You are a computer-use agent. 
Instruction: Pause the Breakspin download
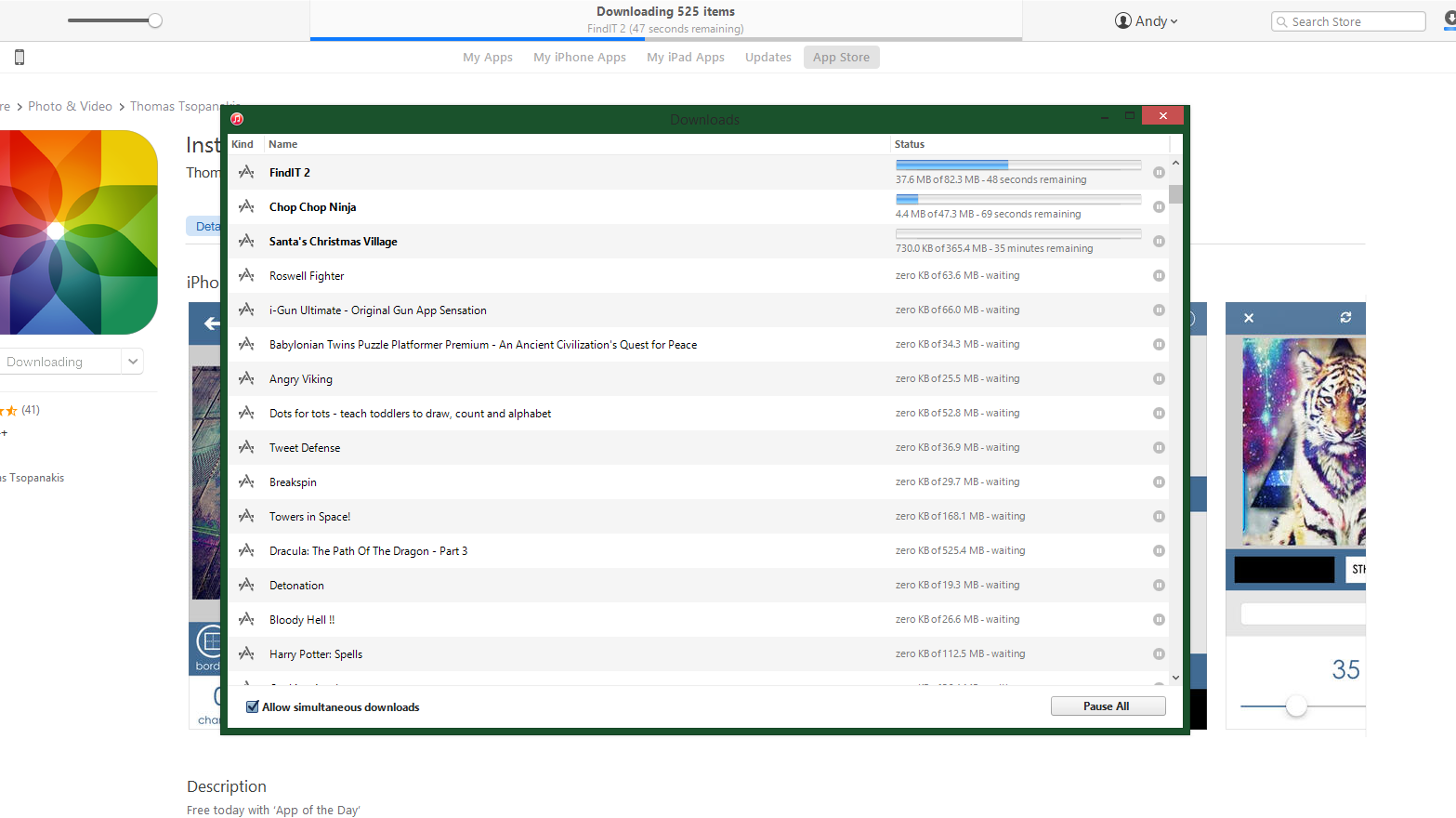[1159, 482]
